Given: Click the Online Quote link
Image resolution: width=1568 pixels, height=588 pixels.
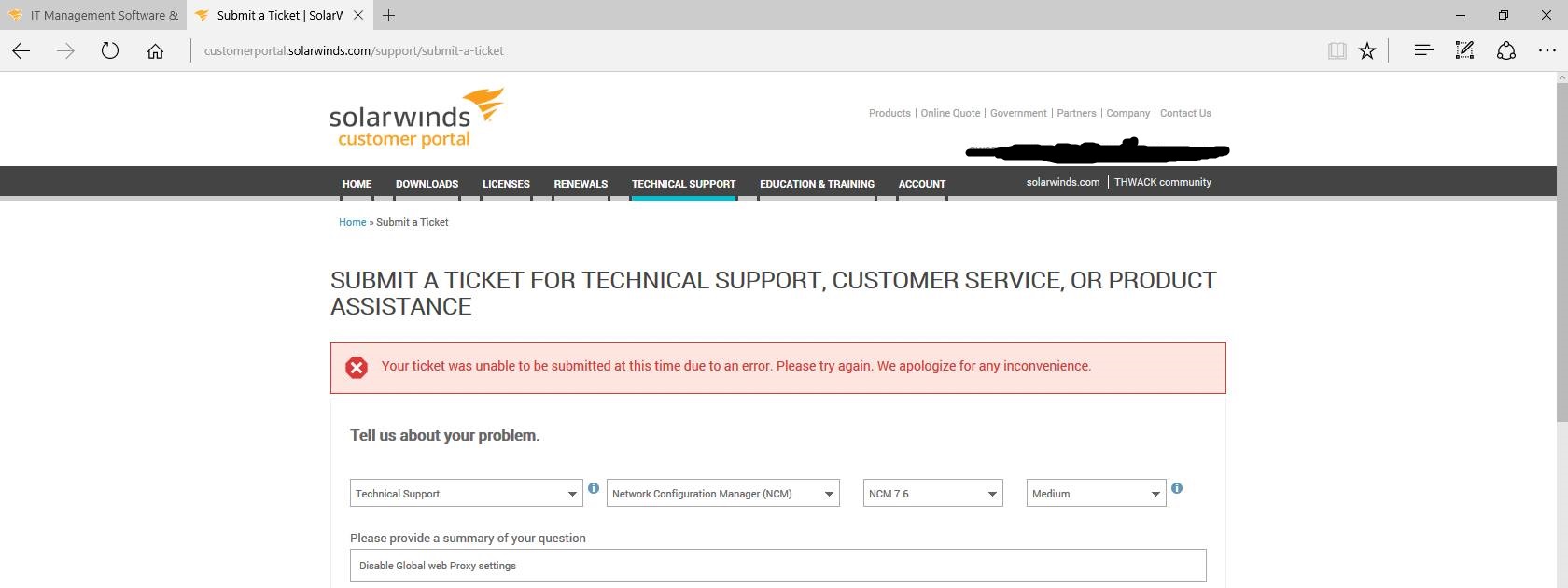Looking at the screenshot, I should pyautogui.click(x=950, y=113).
